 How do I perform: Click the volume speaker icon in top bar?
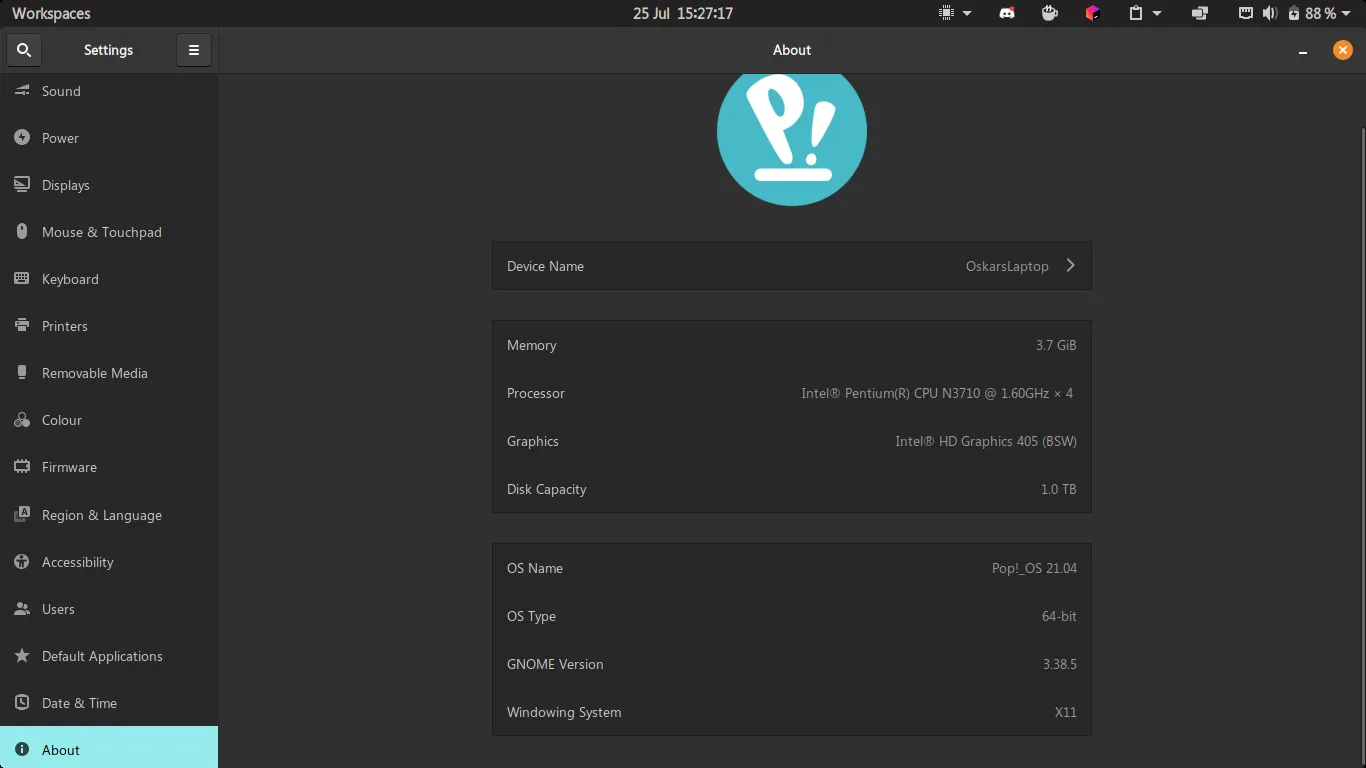(1269, 13)
